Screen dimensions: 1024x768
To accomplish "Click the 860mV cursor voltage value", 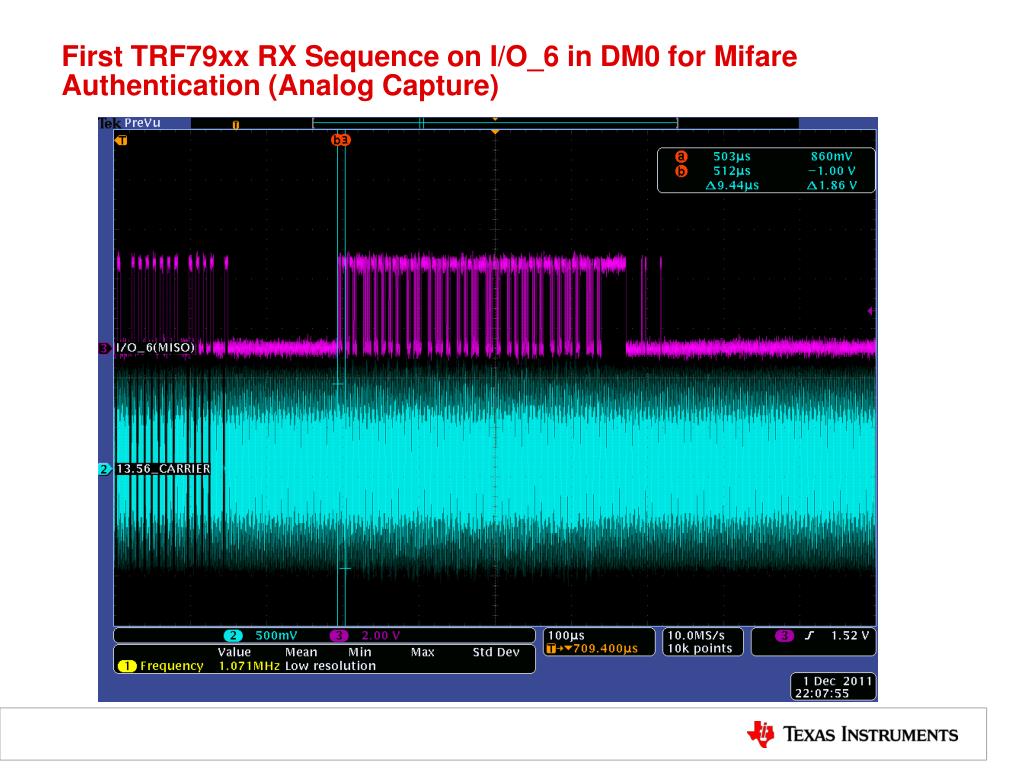I will pyautogui.click(x=831, y=157).
